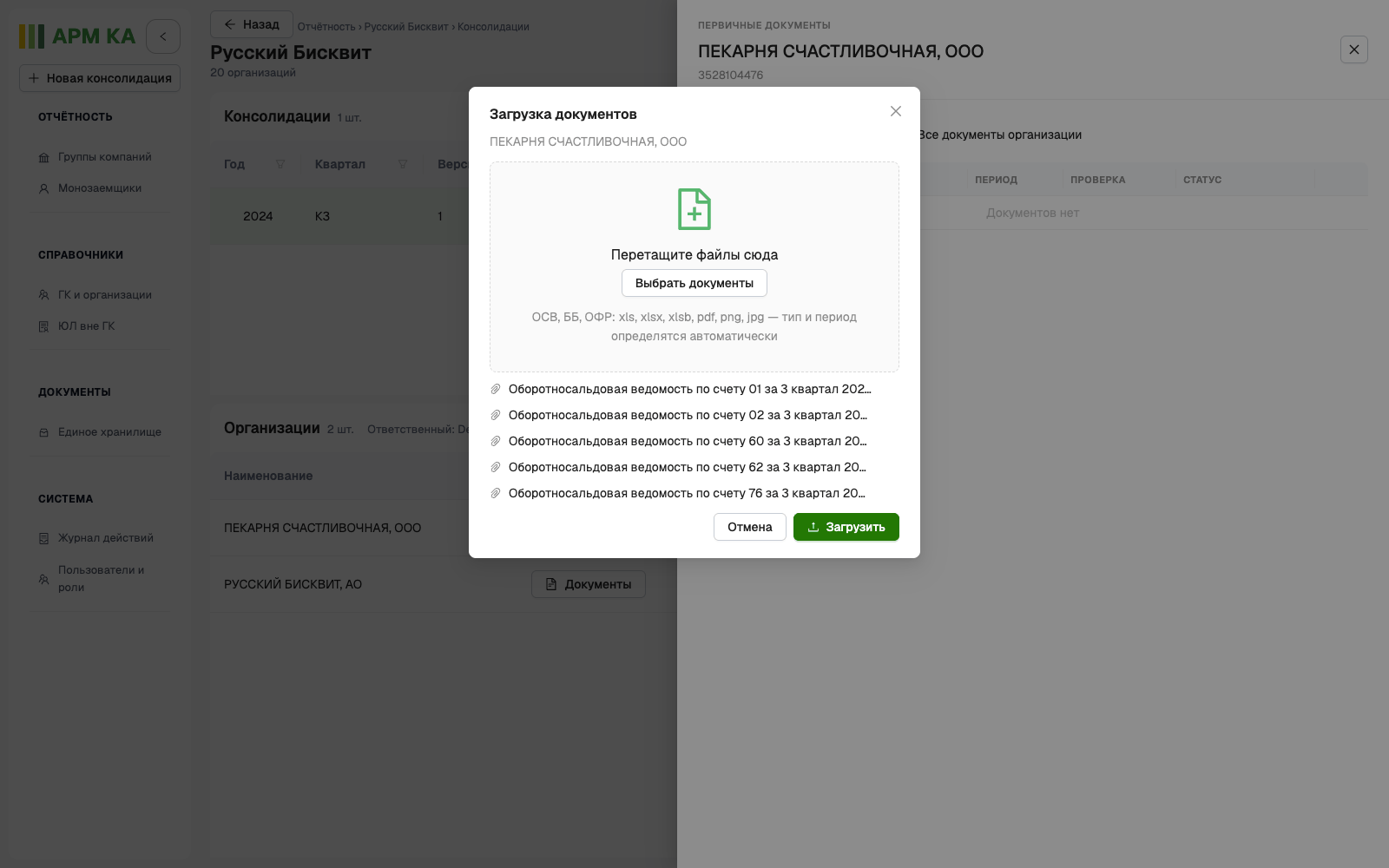1389x868 pixels.
Task: Open Группы компаний in sidebar
Action: coord(104,157)
